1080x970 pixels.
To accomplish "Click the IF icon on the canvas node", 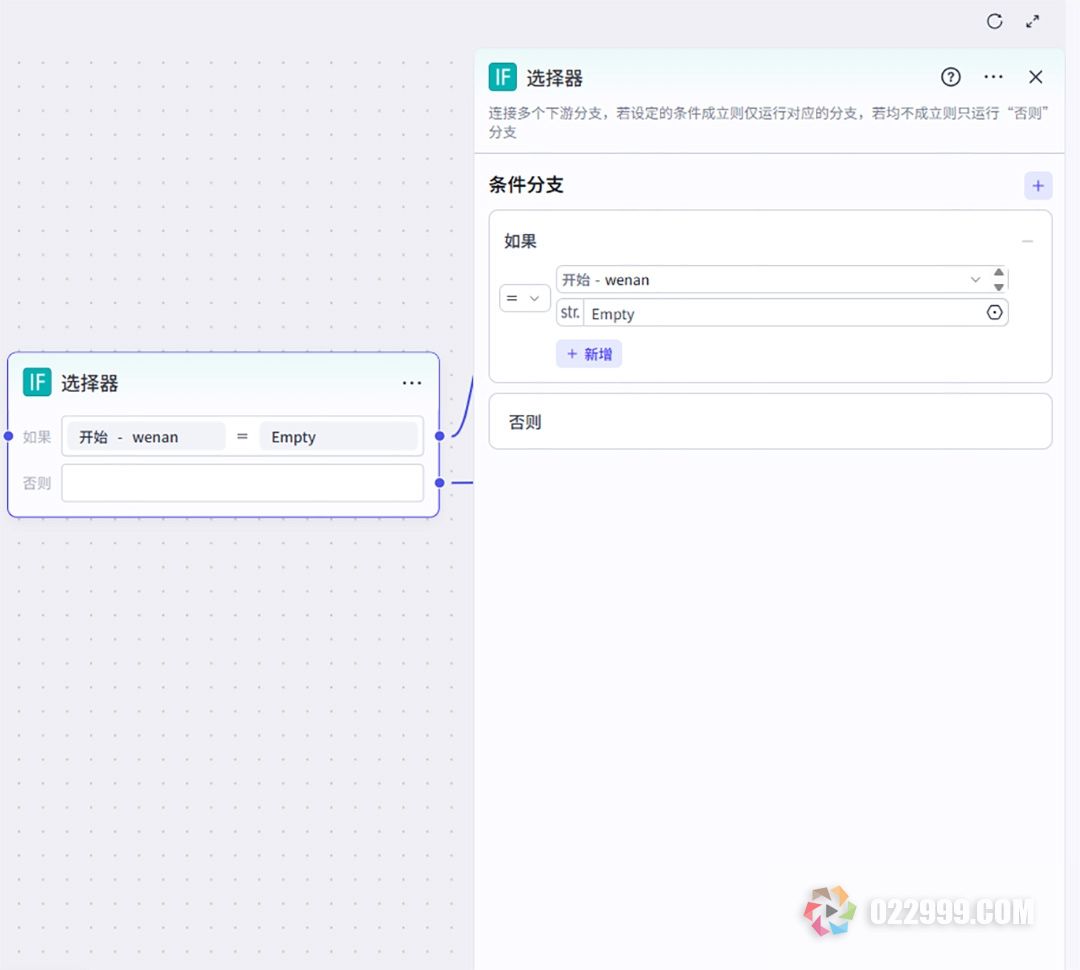I will click(x=37, y=382).
